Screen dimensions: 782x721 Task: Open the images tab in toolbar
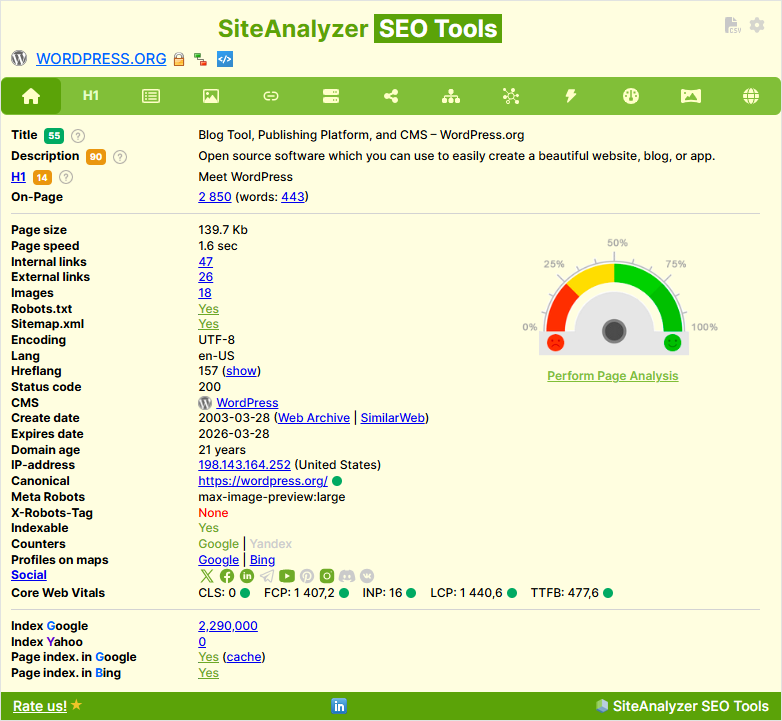[x=211, y=96]
